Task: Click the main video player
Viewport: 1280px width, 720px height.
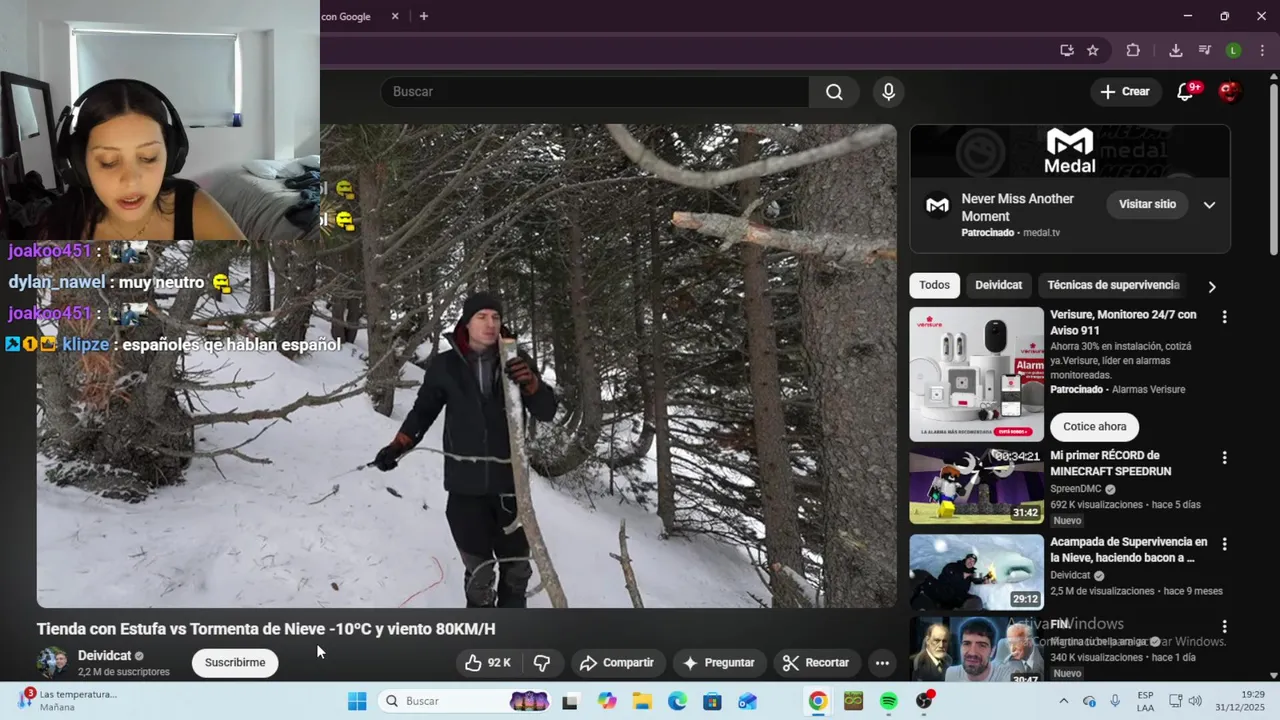Action: (x=466, y=366)
